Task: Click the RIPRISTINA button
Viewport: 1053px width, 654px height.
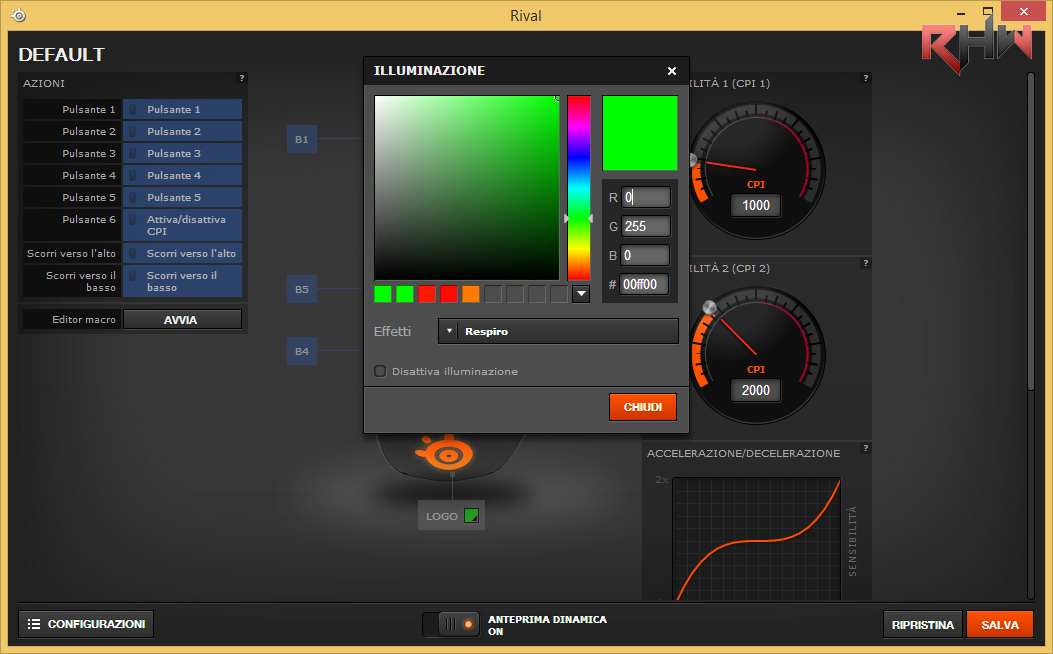Action: 923,624
